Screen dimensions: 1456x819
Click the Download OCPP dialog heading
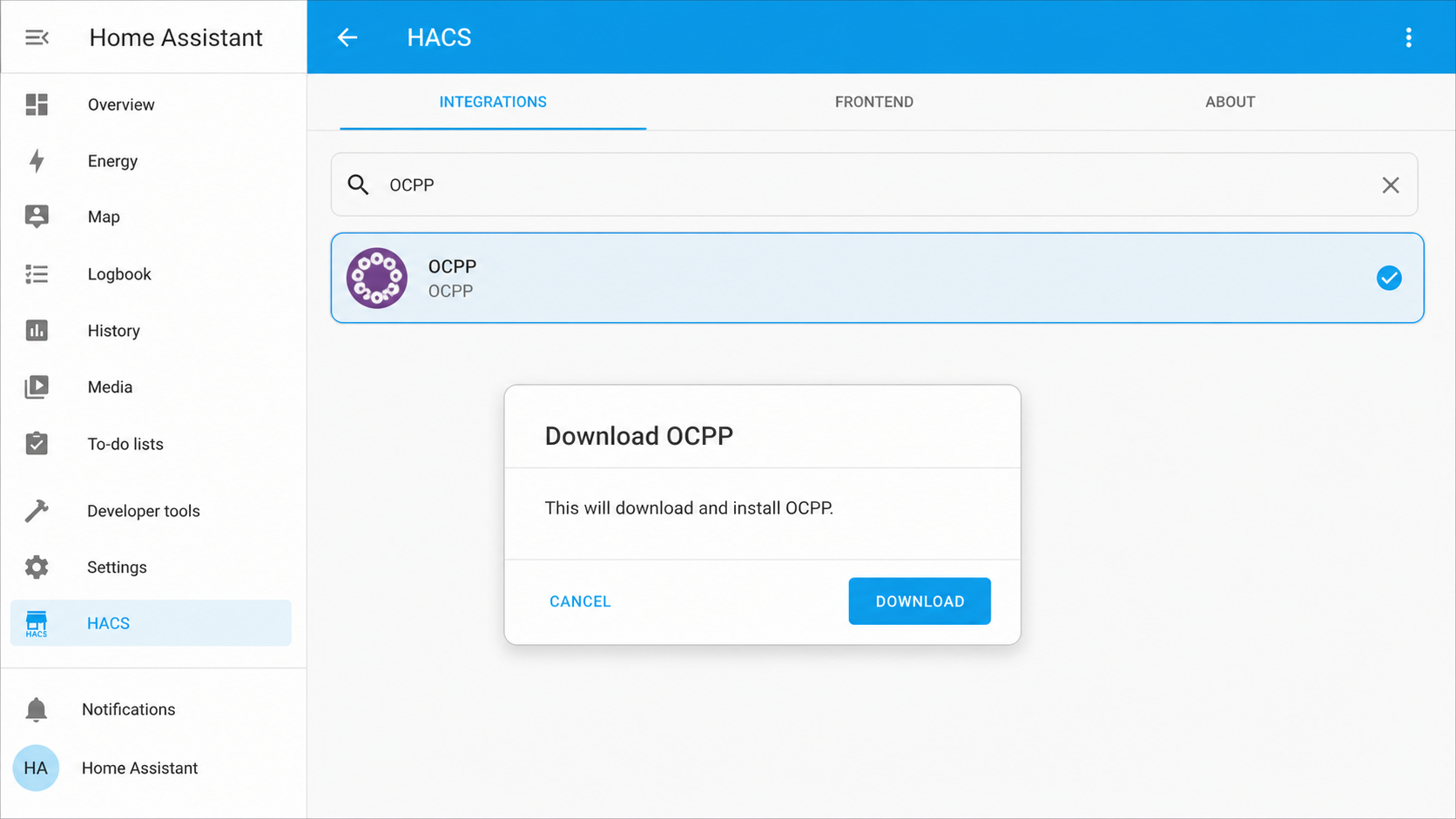click(639, 436)
